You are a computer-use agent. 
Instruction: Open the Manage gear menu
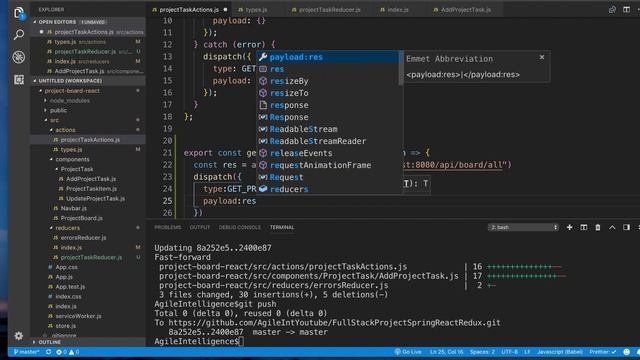(18, 336)
